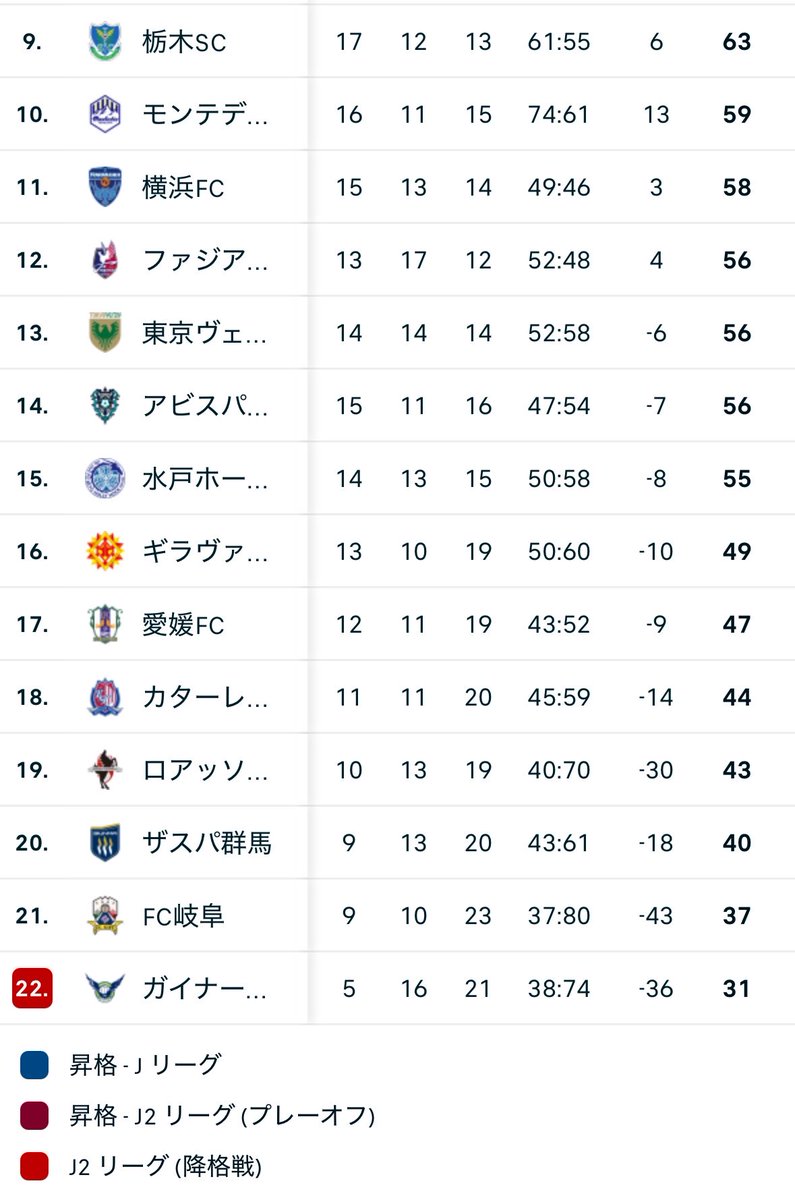795x1200 pixels.
Task: Click the モンテデ... club logo in row 10
Action: (x=105, y=115)
